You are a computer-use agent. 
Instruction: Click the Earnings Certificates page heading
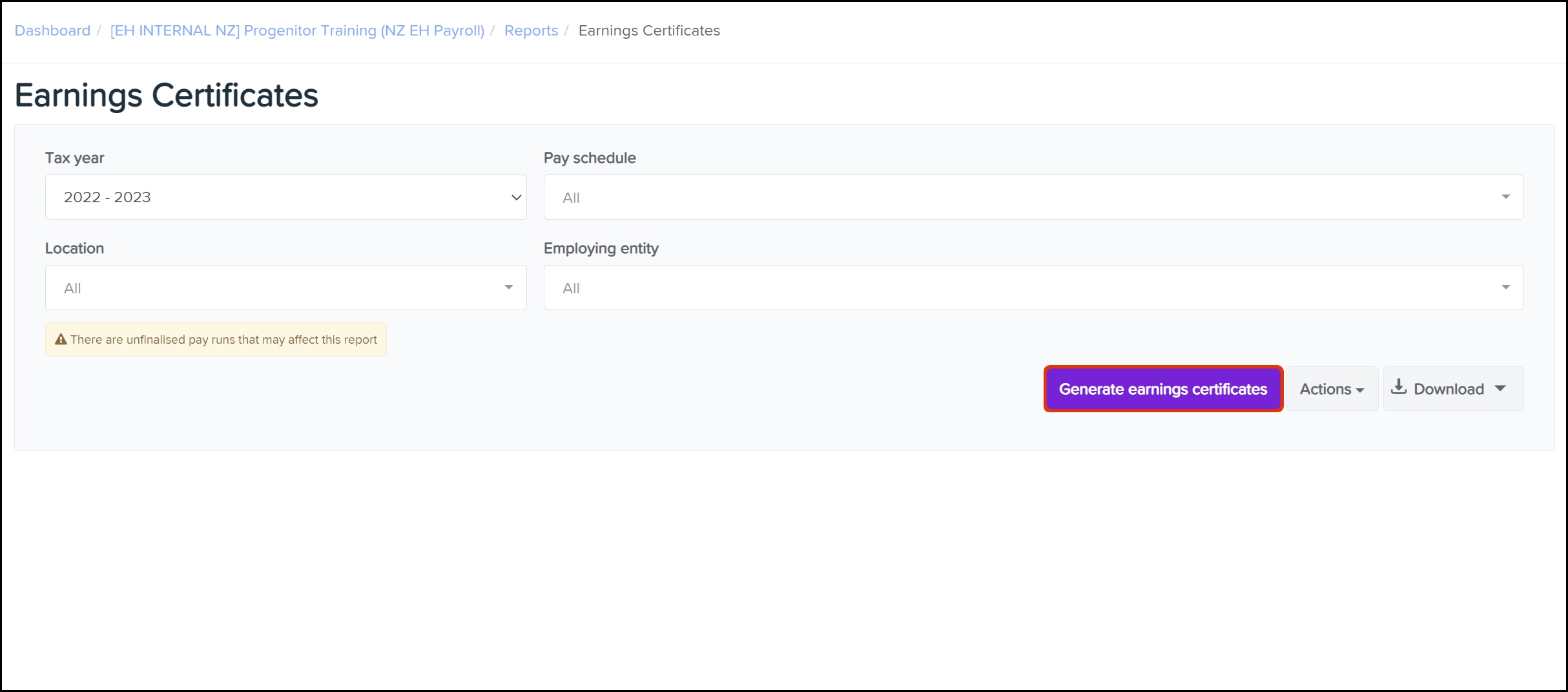166,95
